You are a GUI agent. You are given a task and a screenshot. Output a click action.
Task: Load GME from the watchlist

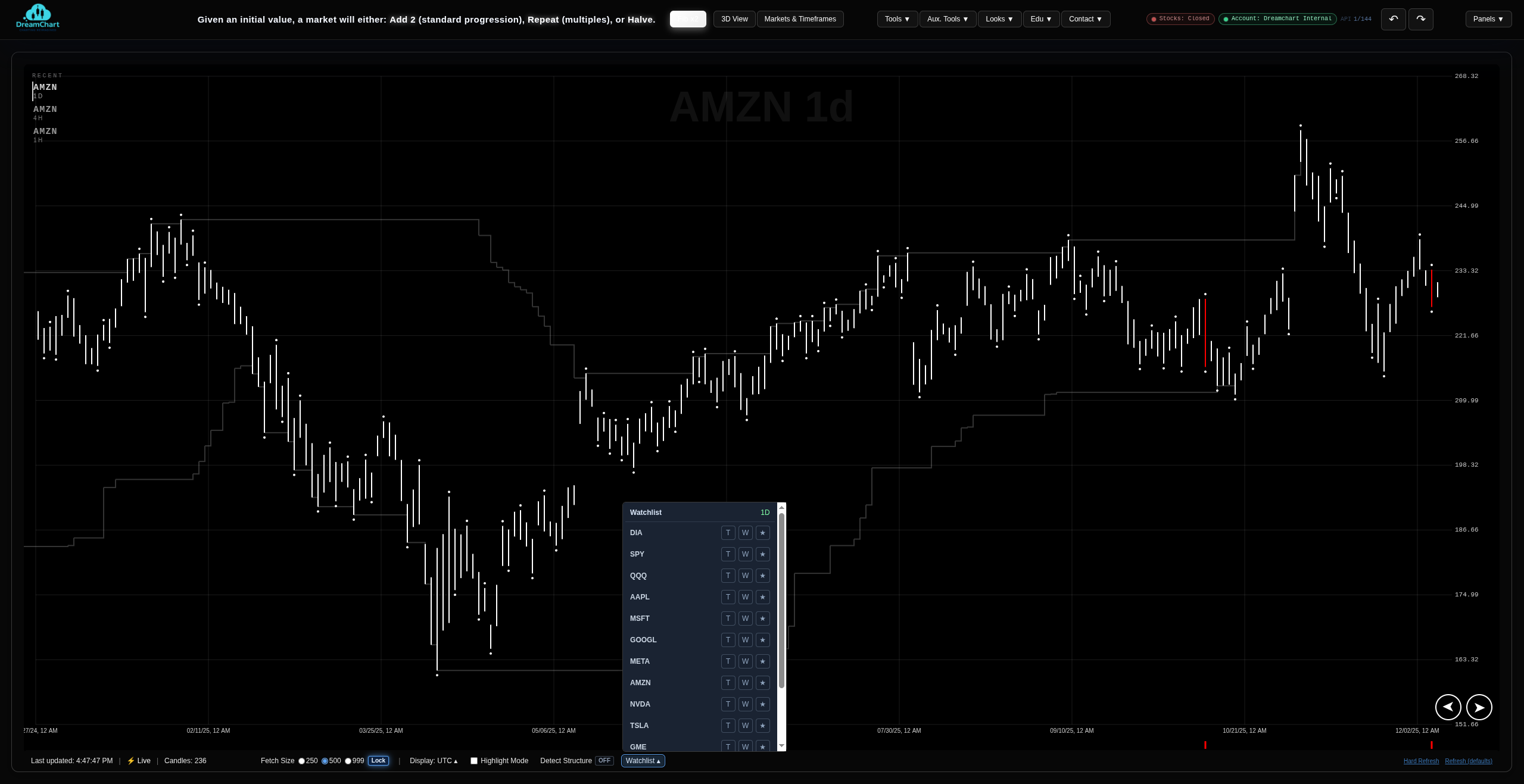click(638, 746)
